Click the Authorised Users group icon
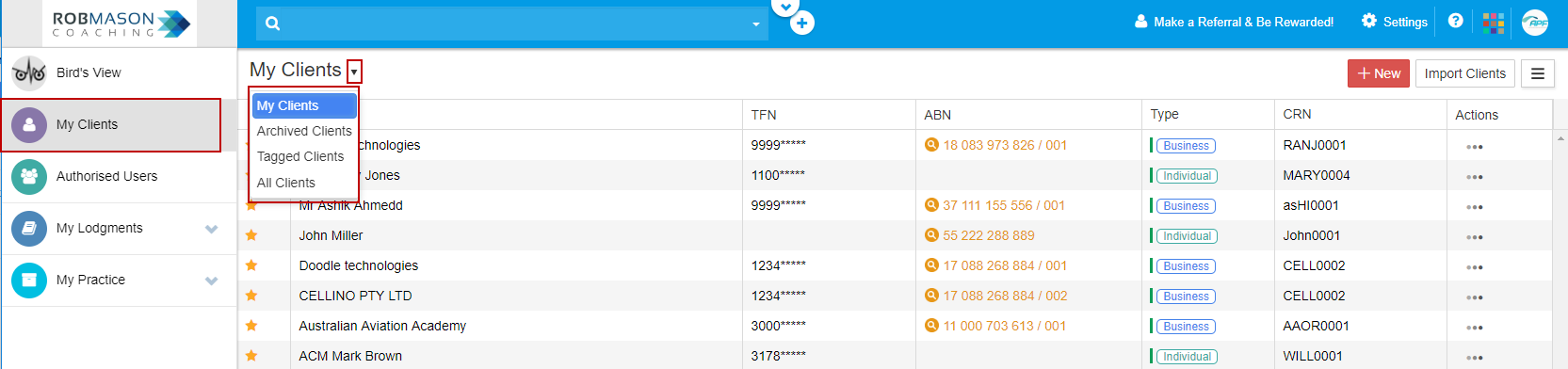 point(29,176)
